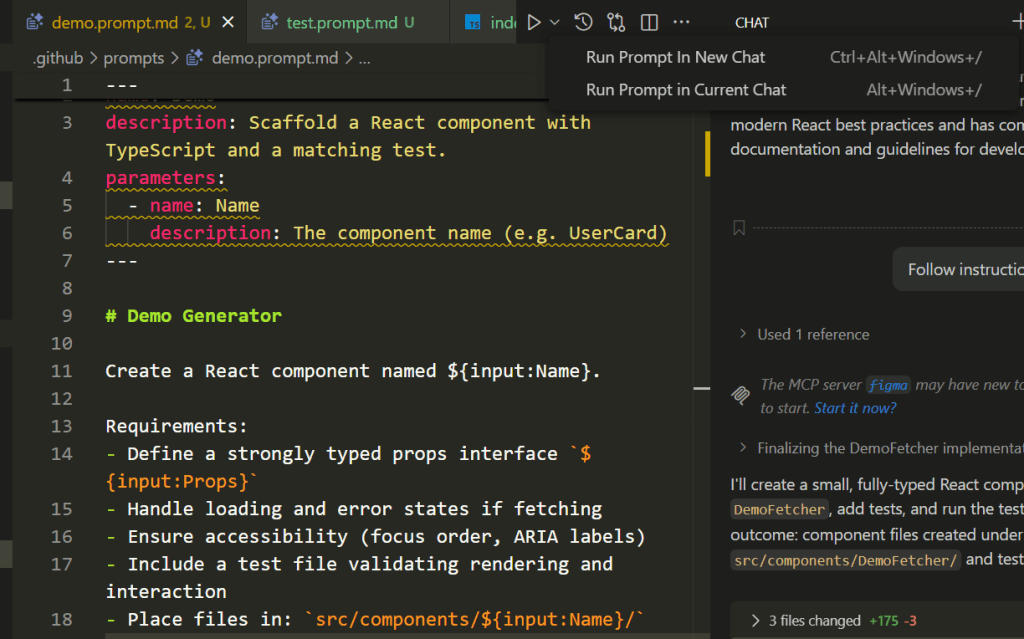Open the run options dropdown chevron

point(554,21)
